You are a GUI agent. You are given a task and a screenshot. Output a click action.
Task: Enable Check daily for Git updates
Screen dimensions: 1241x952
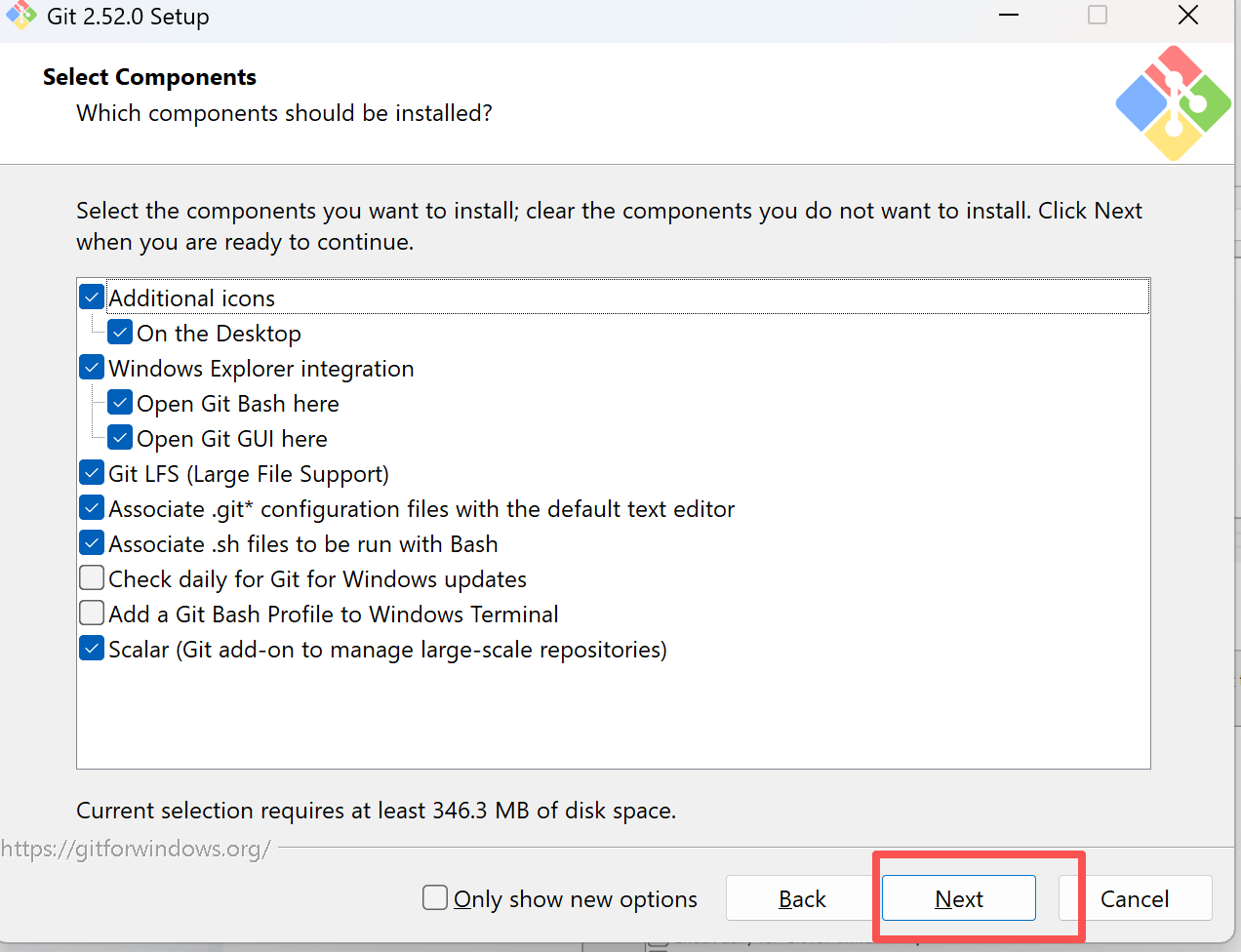(x=92, y=578)
